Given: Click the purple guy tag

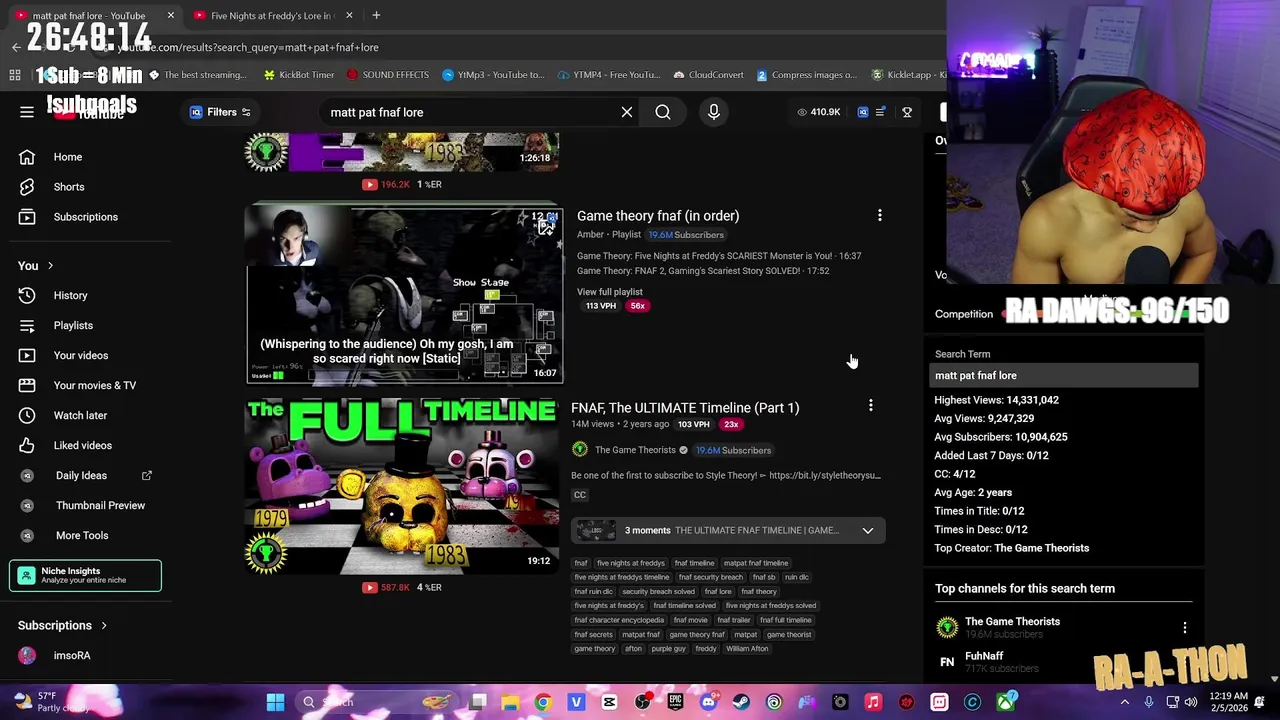Looking at the screenshot, I should pos(668,649).
